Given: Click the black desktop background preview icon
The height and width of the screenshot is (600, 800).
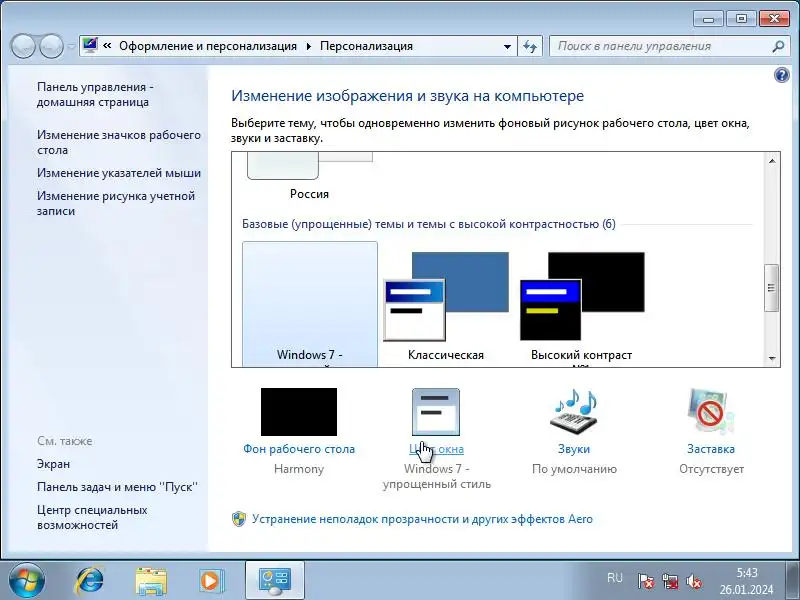Looking at the screenshot, I should (299, 412).
